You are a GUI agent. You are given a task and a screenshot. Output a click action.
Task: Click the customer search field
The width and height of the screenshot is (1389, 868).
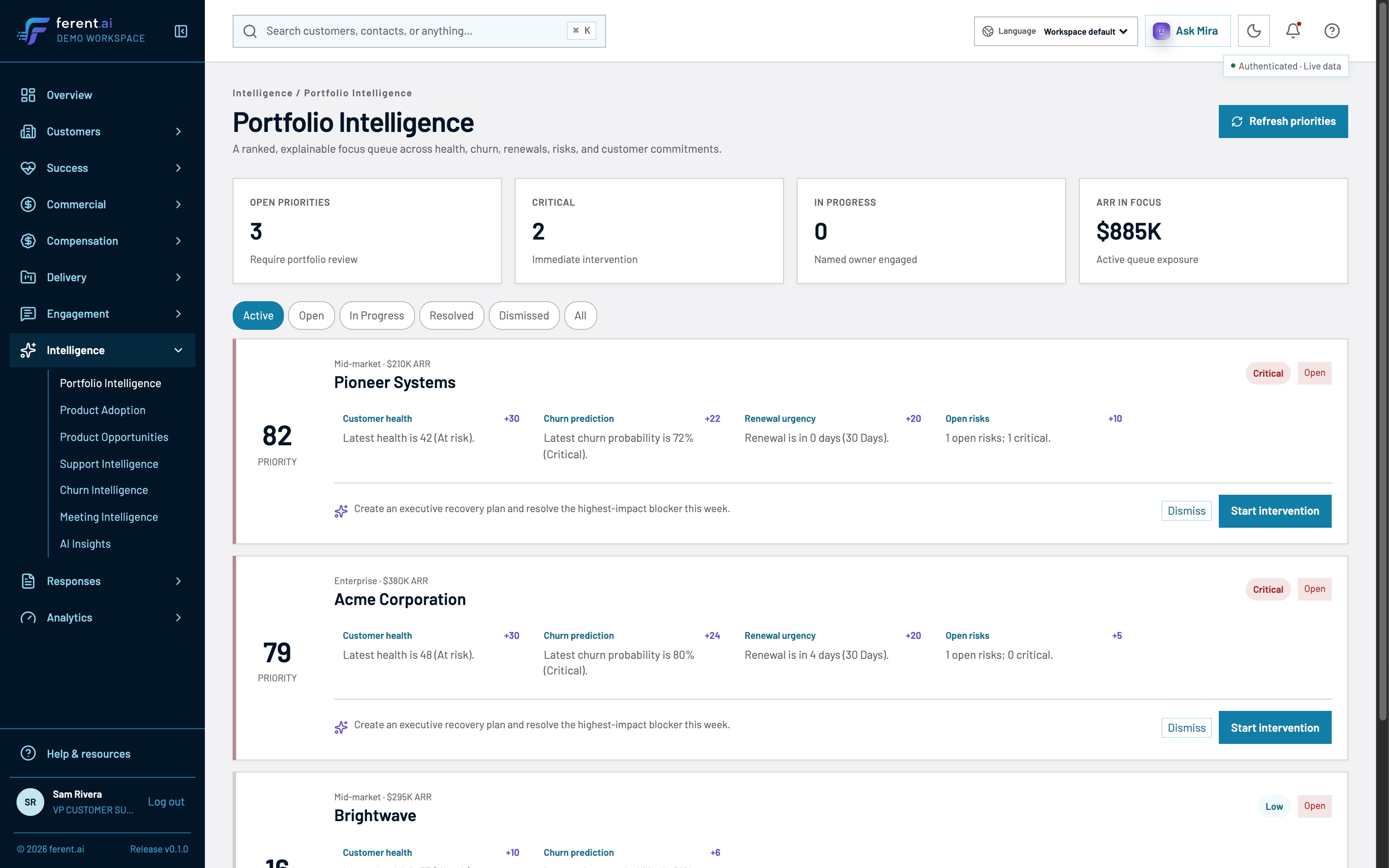(419, 31)
